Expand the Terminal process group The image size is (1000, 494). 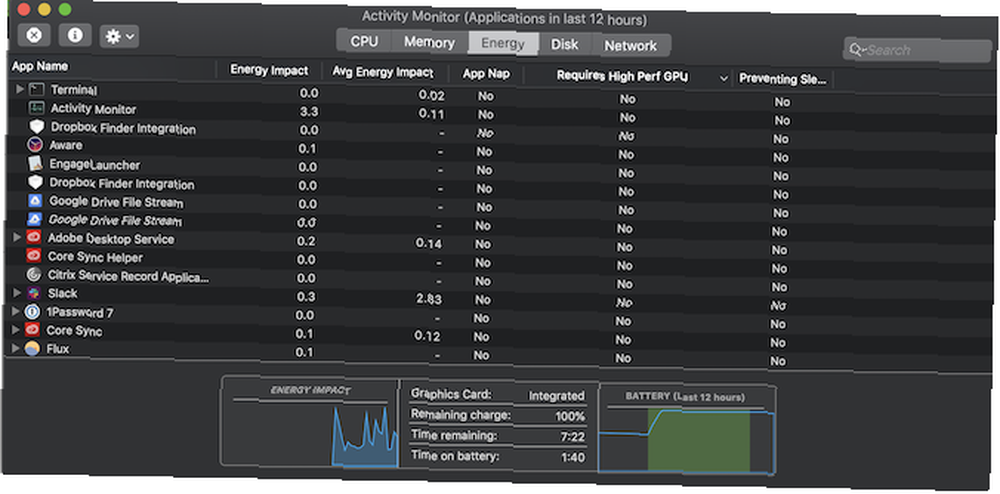20,89
